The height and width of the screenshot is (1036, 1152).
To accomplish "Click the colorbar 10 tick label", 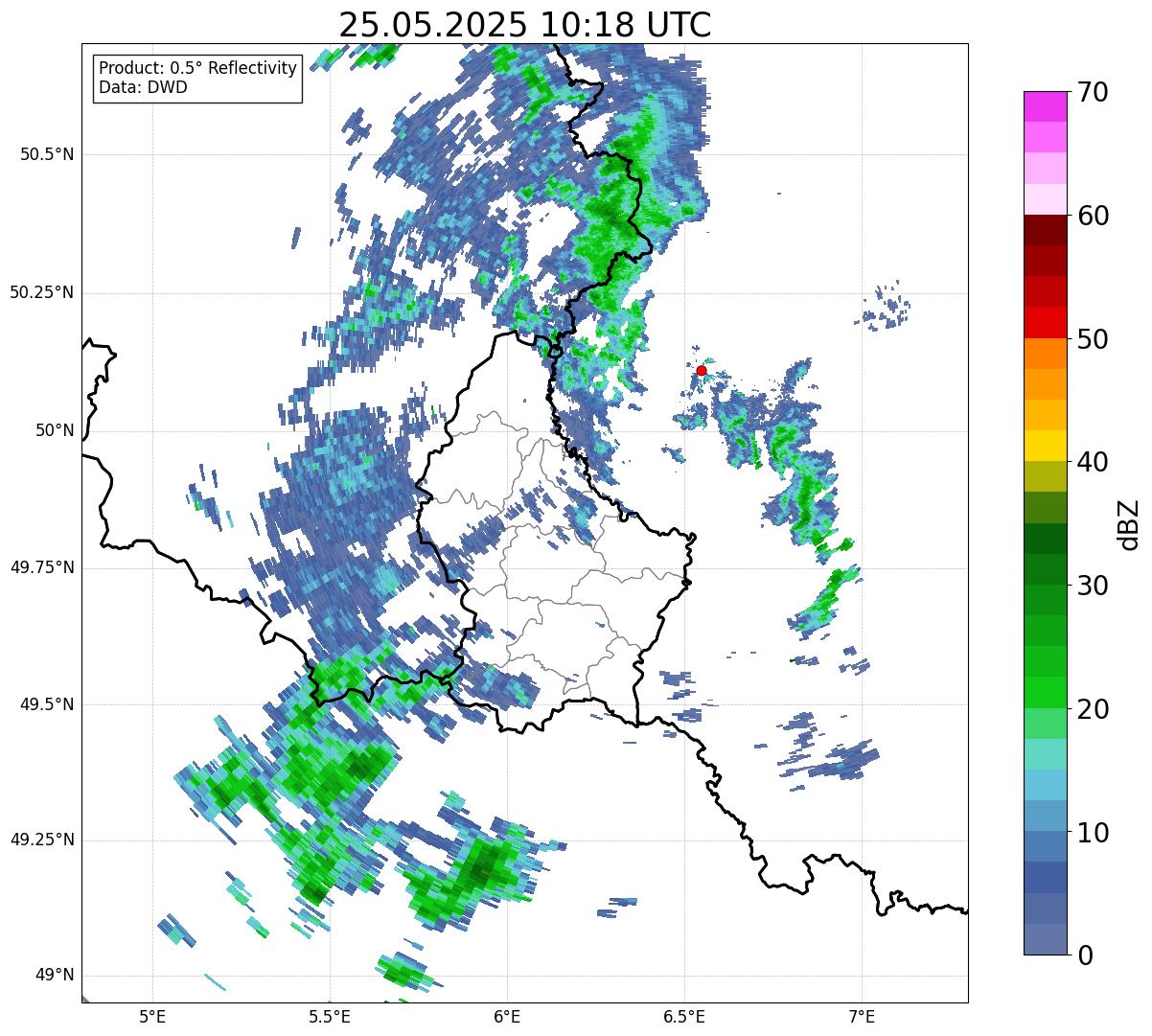I will pyautogui.click(x=1094, y=833).
